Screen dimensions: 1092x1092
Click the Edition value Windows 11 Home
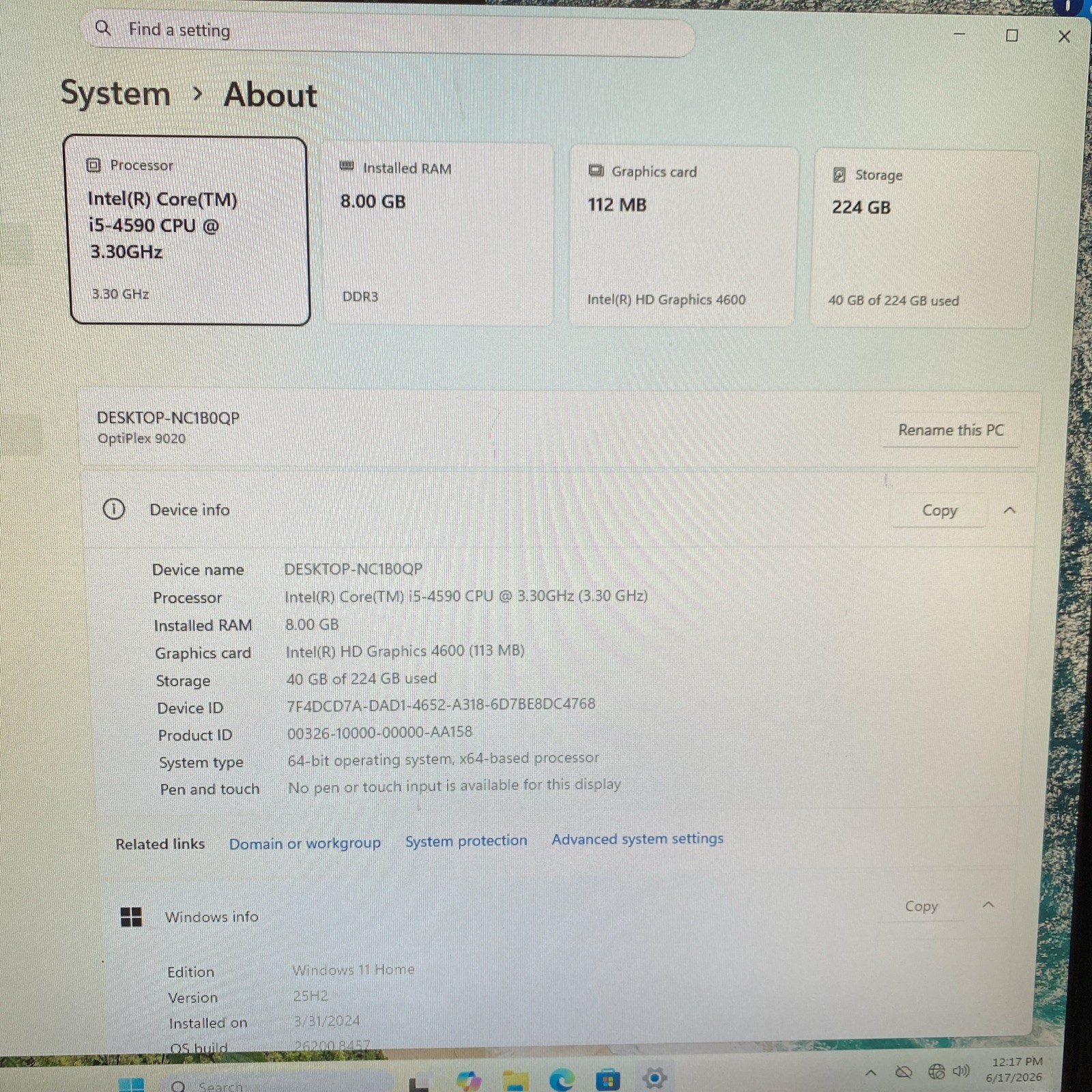354,970
